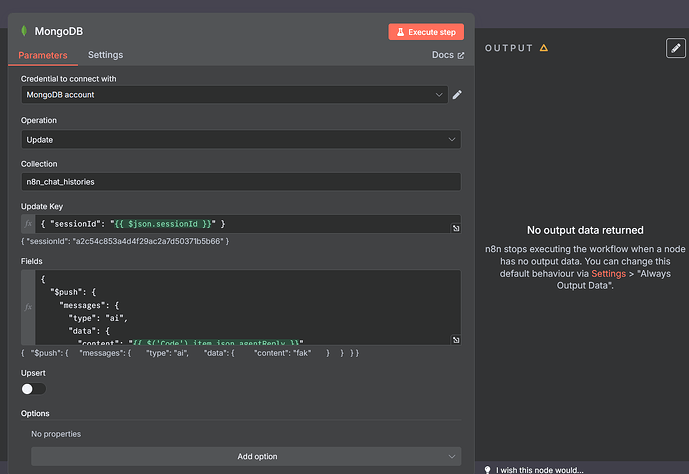Open the Add option dropdown
Image resolution: width=689 pixels, height=474 pixels.
pyautogui.click(x=246, y=456)
